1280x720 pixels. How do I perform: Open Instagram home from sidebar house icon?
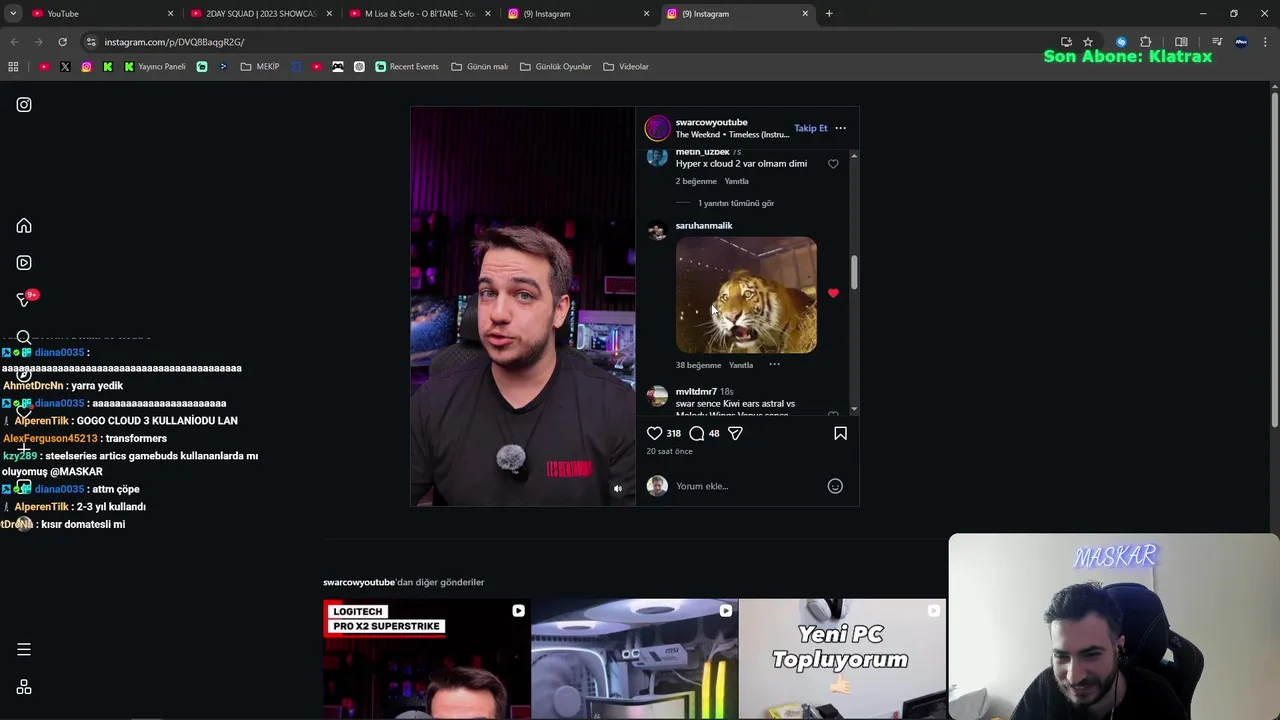click(24, 226)
